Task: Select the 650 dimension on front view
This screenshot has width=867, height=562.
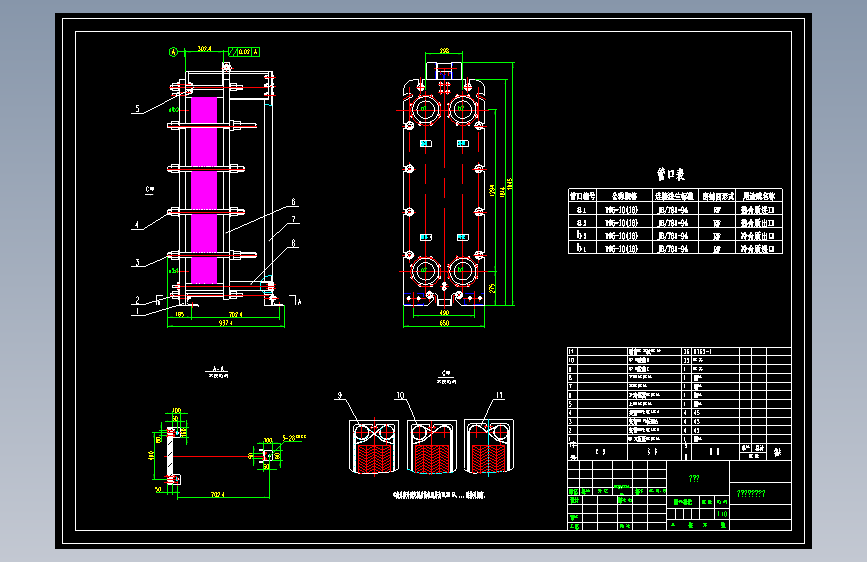Action: click(x=444, y=323)
